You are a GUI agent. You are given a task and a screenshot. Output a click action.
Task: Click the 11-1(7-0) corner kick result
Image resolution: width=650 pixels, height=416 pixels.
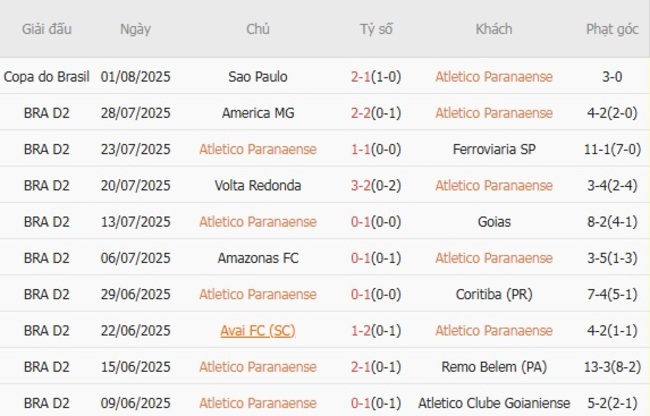pyautogui.click(x=612, y=149)
